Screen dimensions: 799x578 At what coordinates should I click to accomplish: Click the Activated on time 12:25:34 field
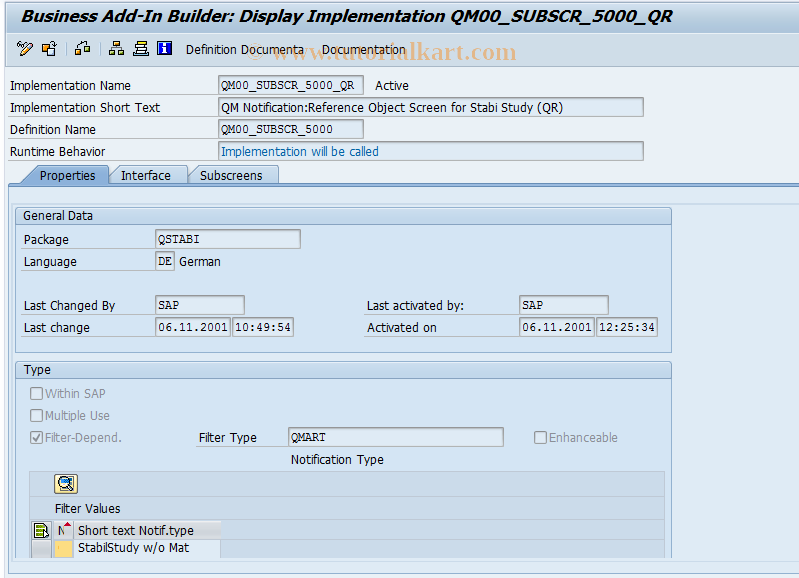coord(627,327)
